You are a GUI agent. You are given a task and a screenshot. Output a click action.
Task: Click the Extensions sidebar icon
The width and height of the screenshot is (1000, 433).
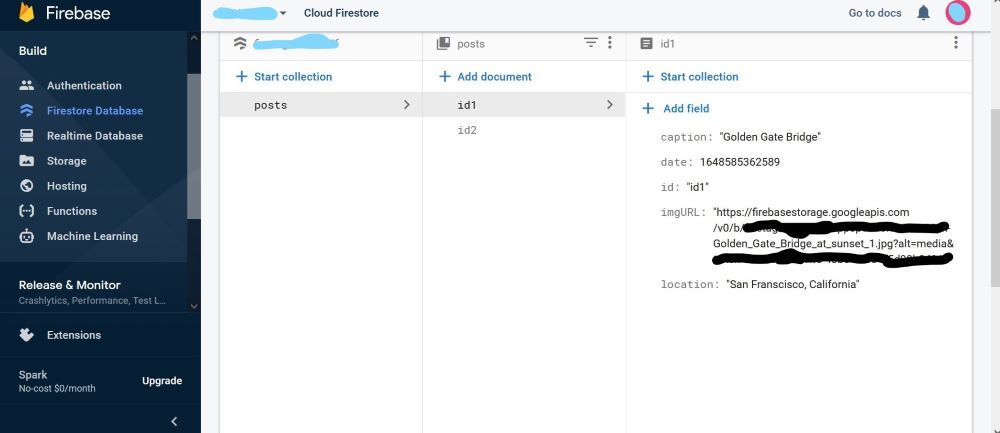point(27,335)
